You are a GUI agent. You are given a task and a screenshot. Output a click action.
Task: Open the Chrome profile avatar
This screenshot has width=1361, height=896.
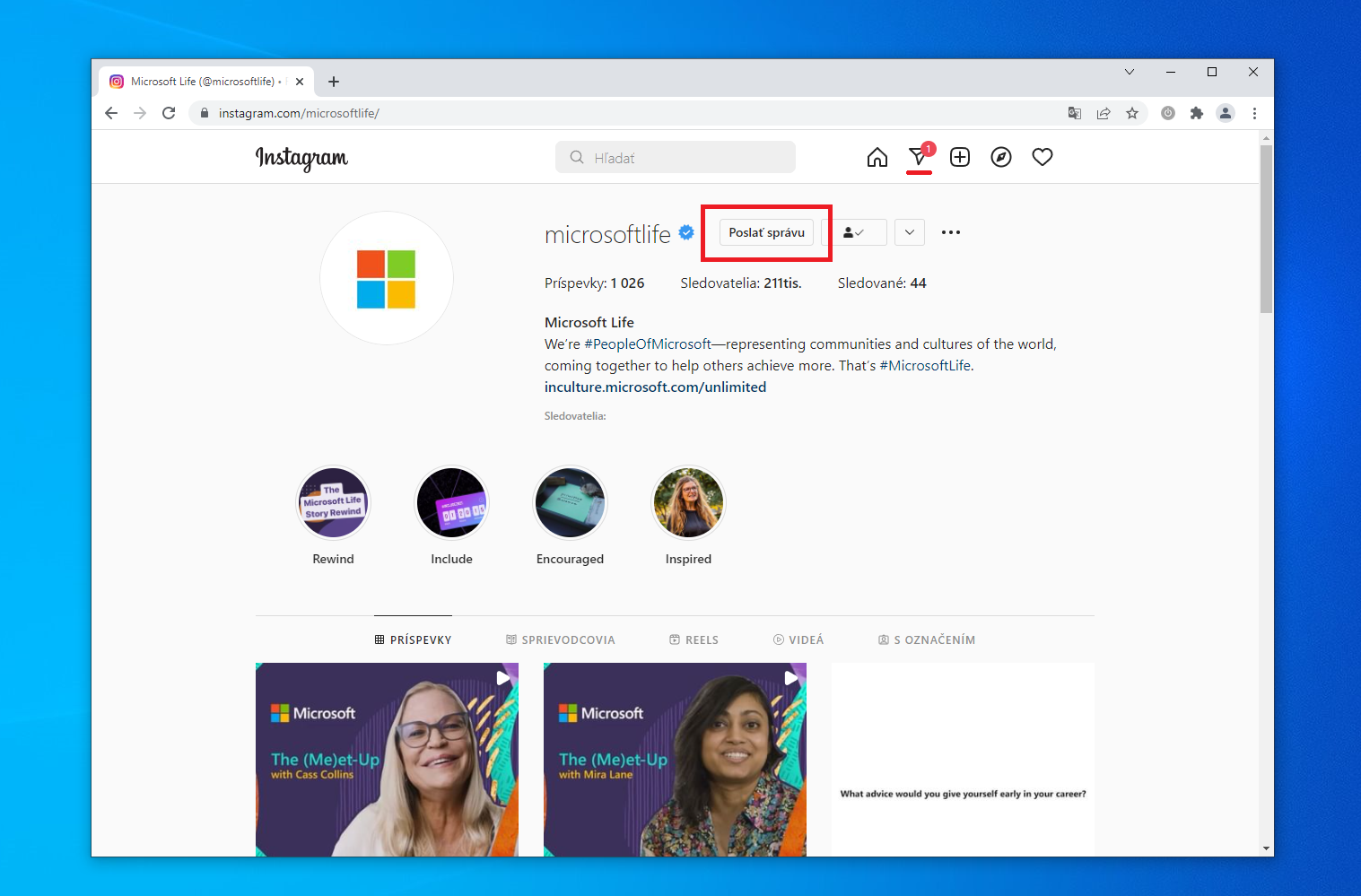[1226, 113]
